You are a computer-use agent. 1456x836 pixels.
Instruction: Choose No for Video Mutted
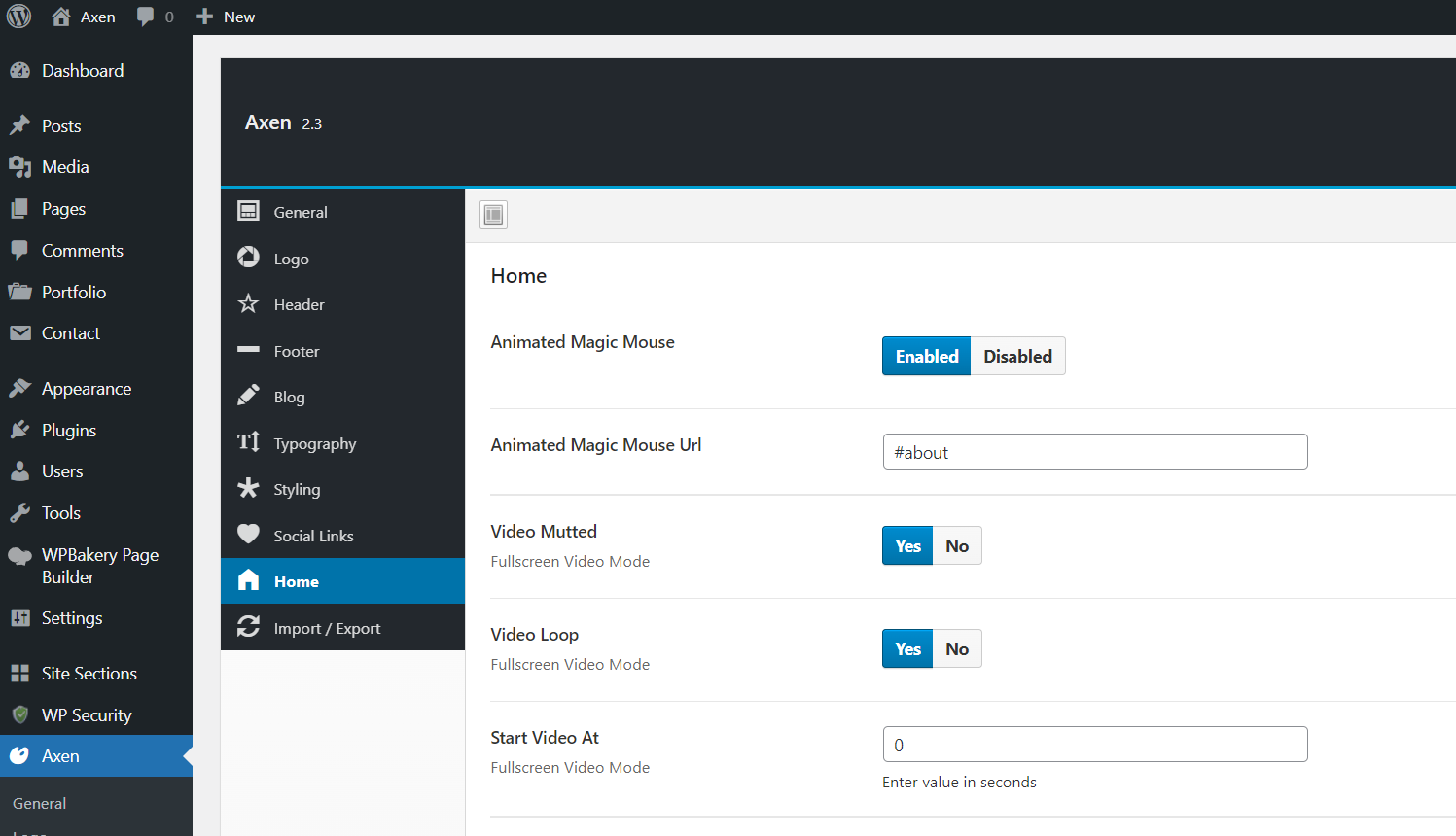[x=957, y=545]
